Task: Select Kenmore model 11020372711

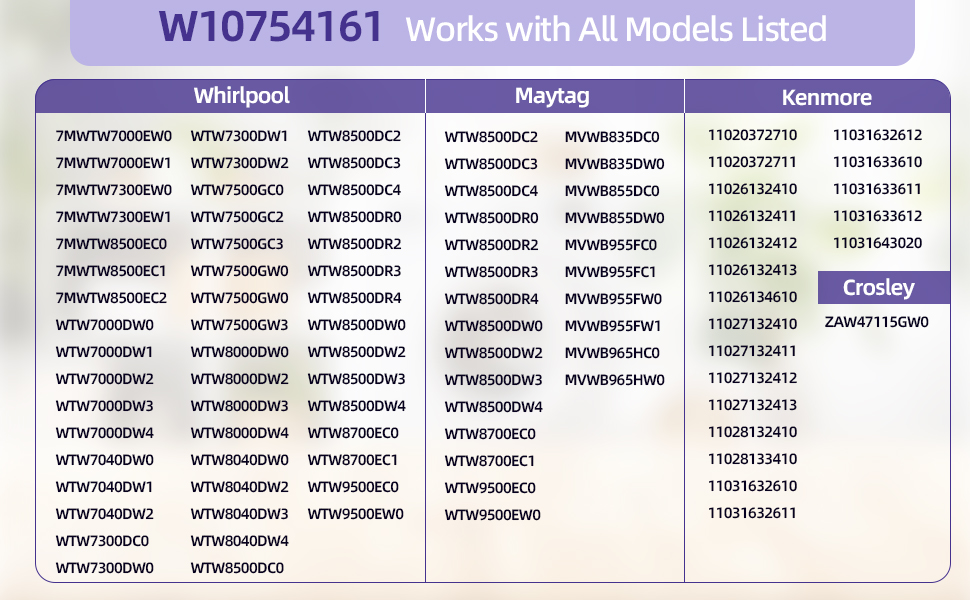Action: (x=752, y=162)
